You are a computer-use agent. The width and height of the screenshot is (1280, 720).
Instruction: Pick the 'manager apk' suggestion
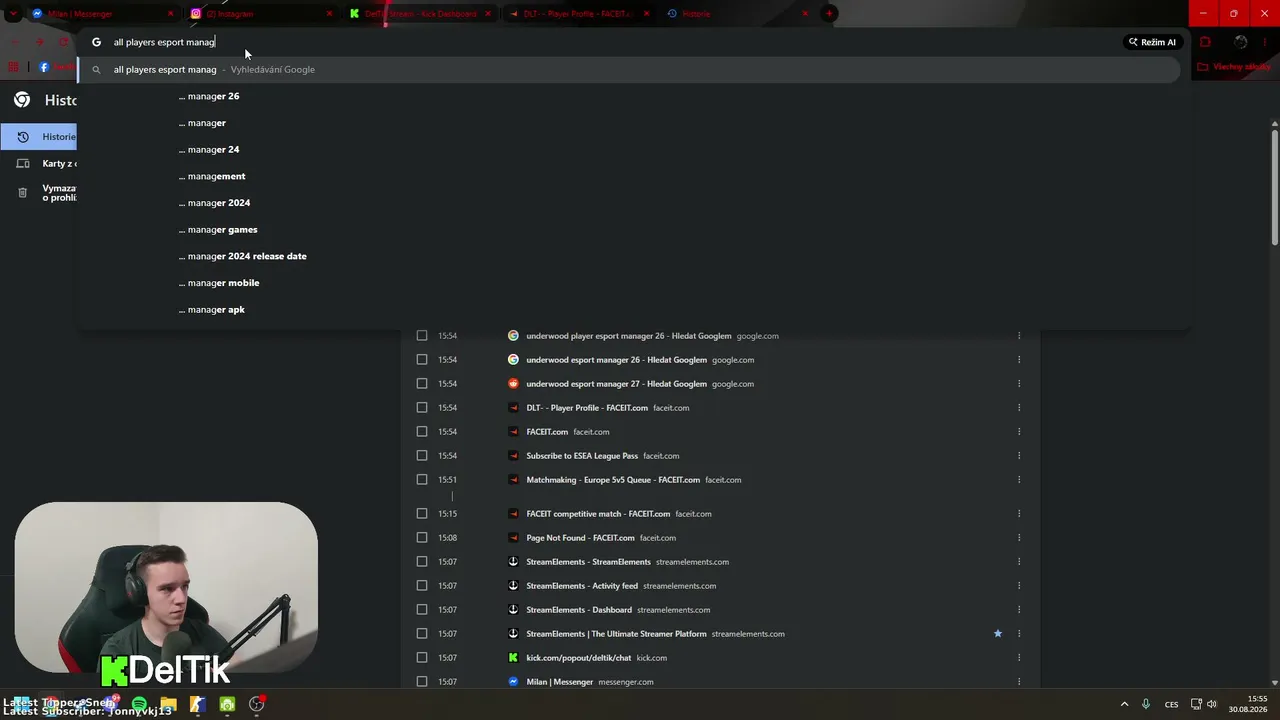click(633, 310)
